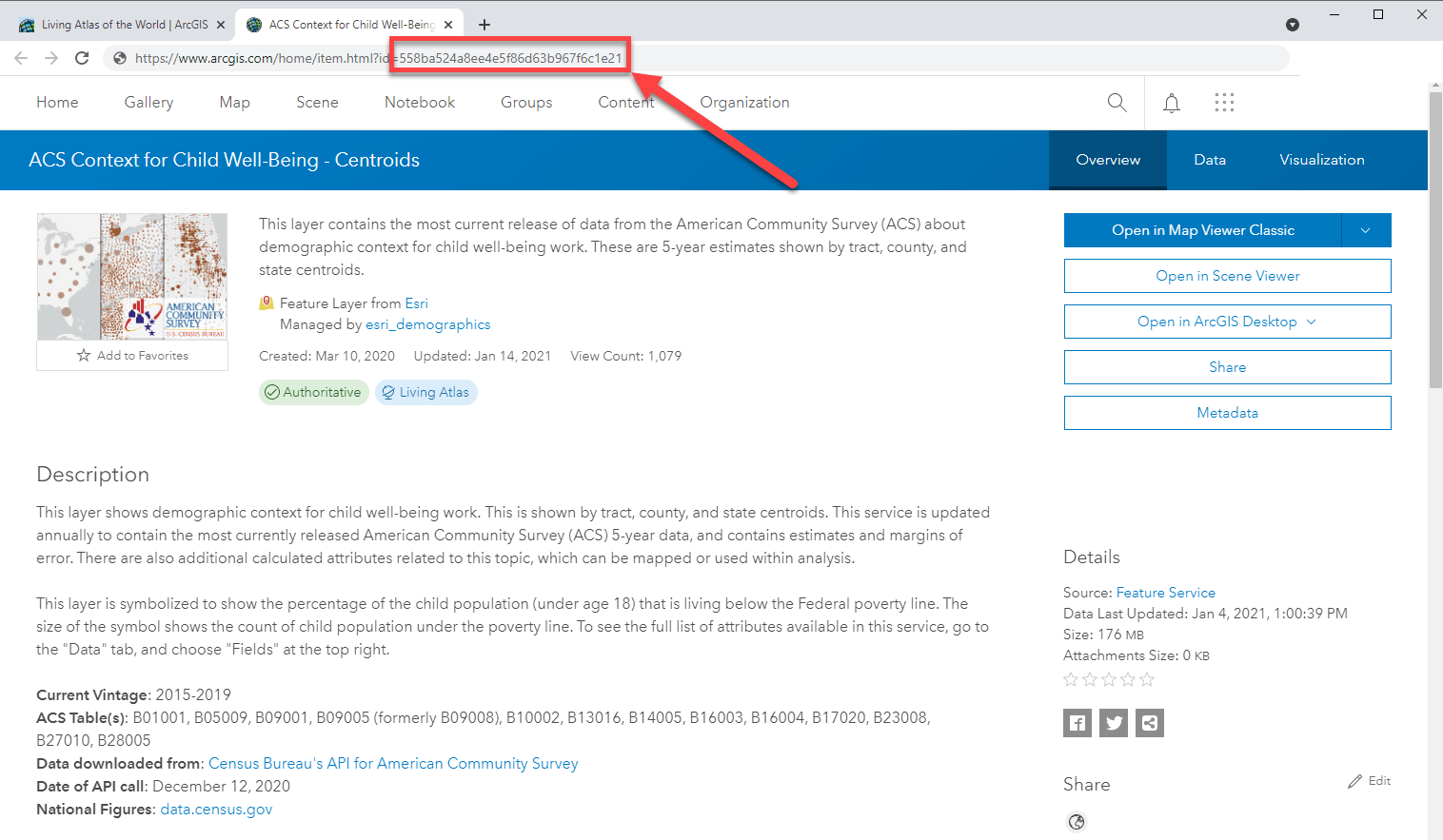This screenshot has width=1443, height=840.
Task: Click the Current Vintage: 2015-2019 text
Action: click(x=133, y=695)
